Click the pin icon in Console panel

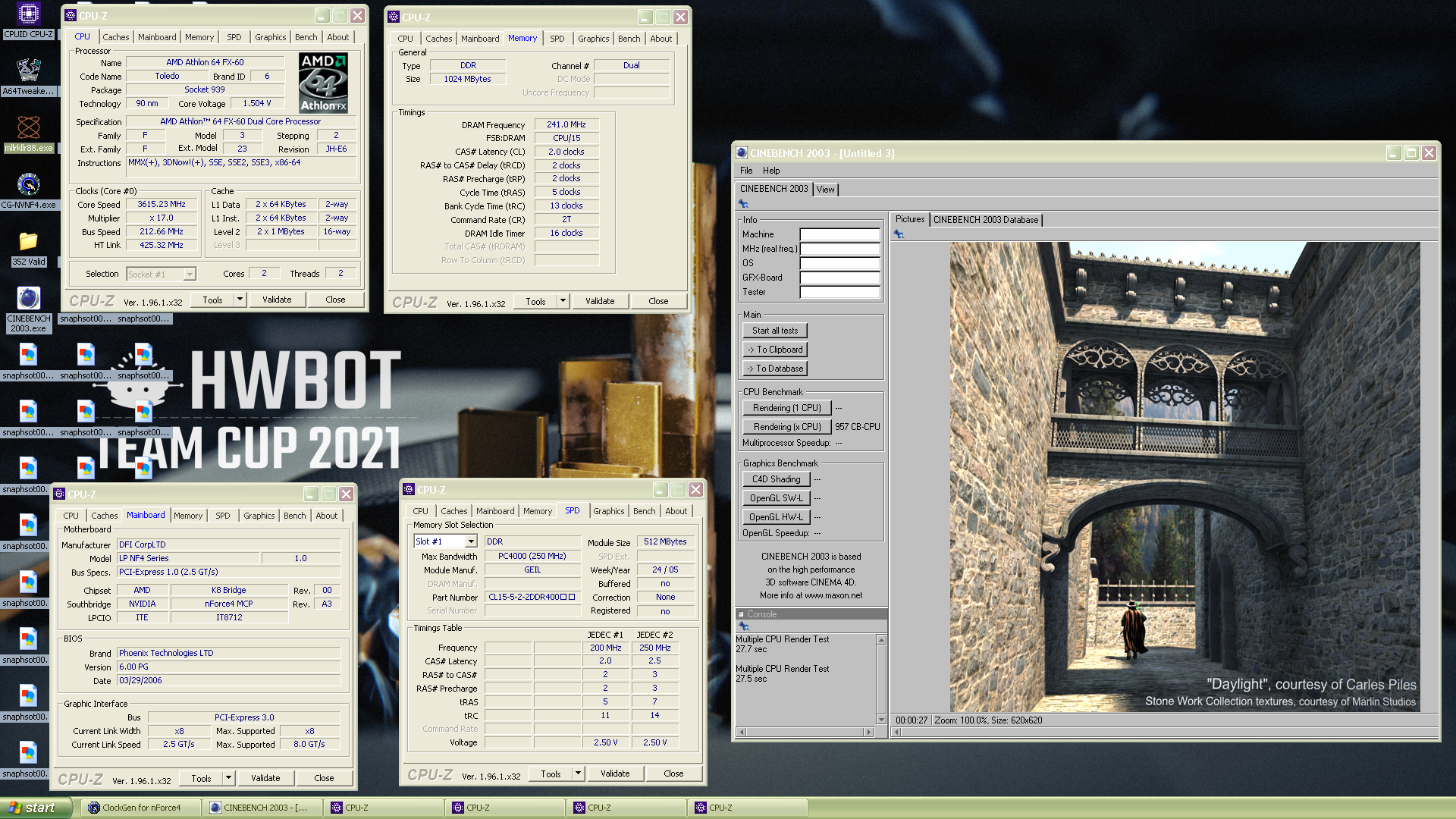click(744, 626)
